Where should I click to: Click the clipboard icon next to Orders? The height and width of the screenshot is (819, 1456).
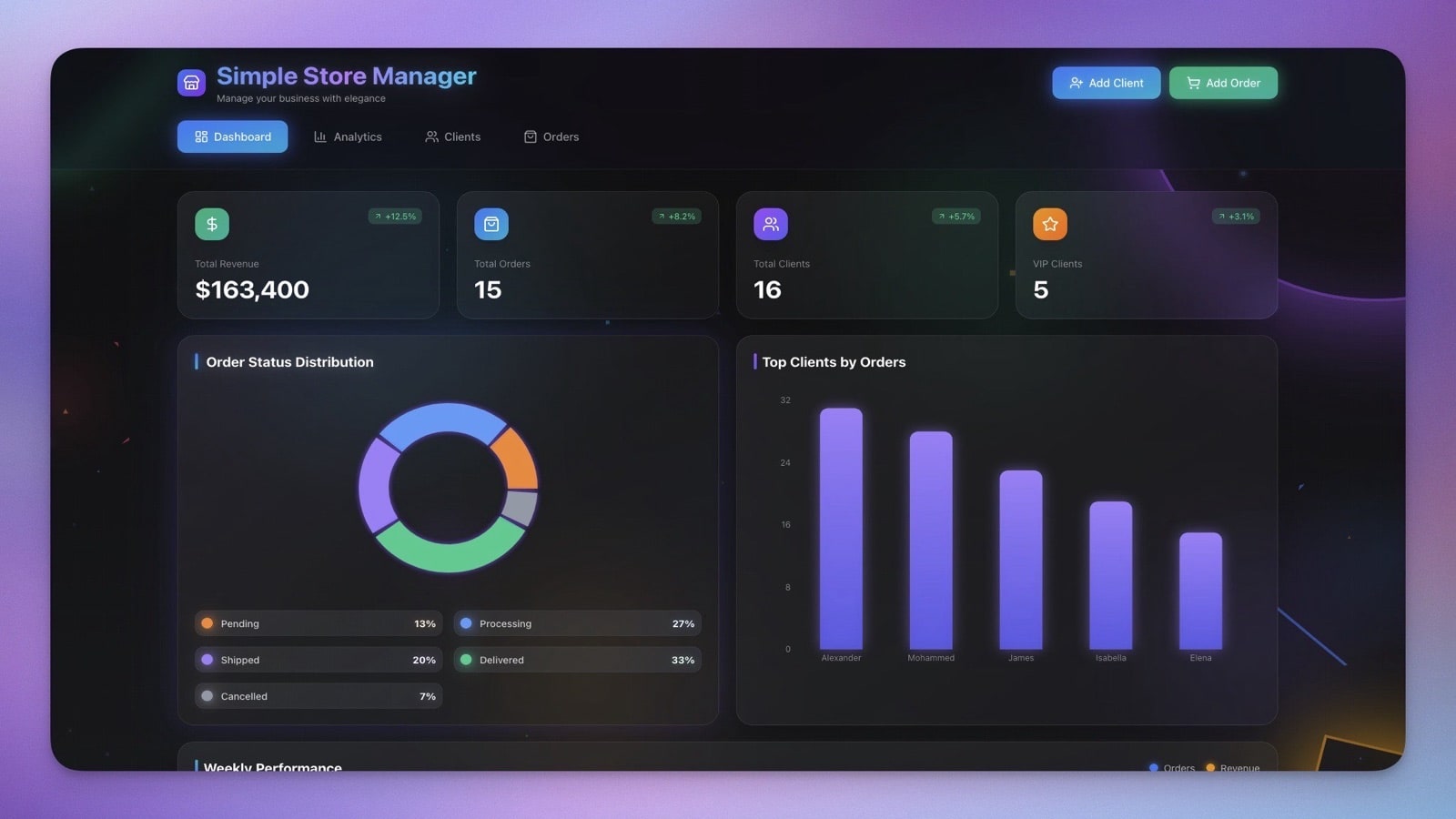(531, 136)
